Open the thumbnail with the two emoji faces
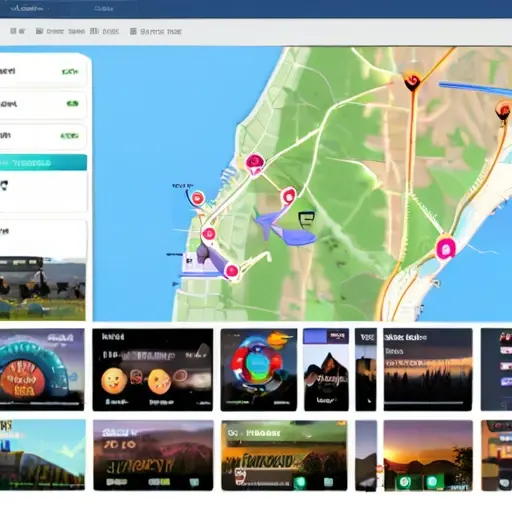Screen dimensions: 512x512 pos(153,370)
